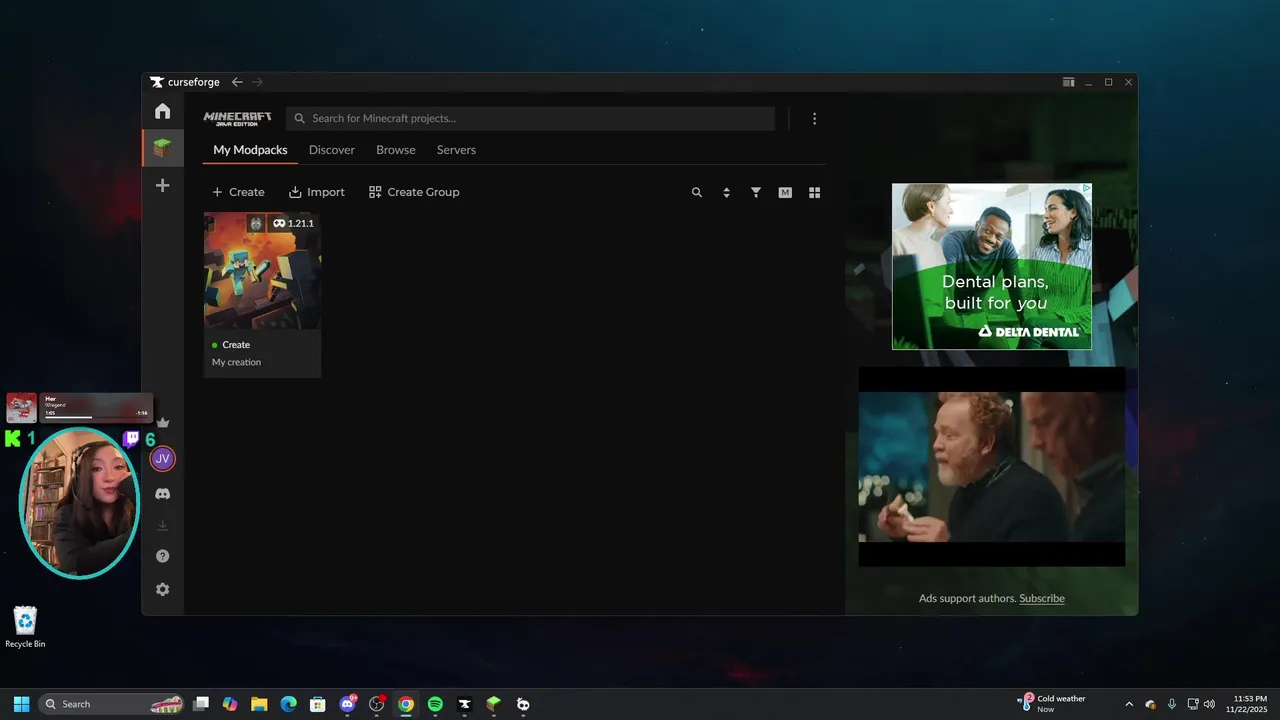Click the Minecraft Java Edition logo
This screenshot has height=720, width=1280.
(238, 118)
